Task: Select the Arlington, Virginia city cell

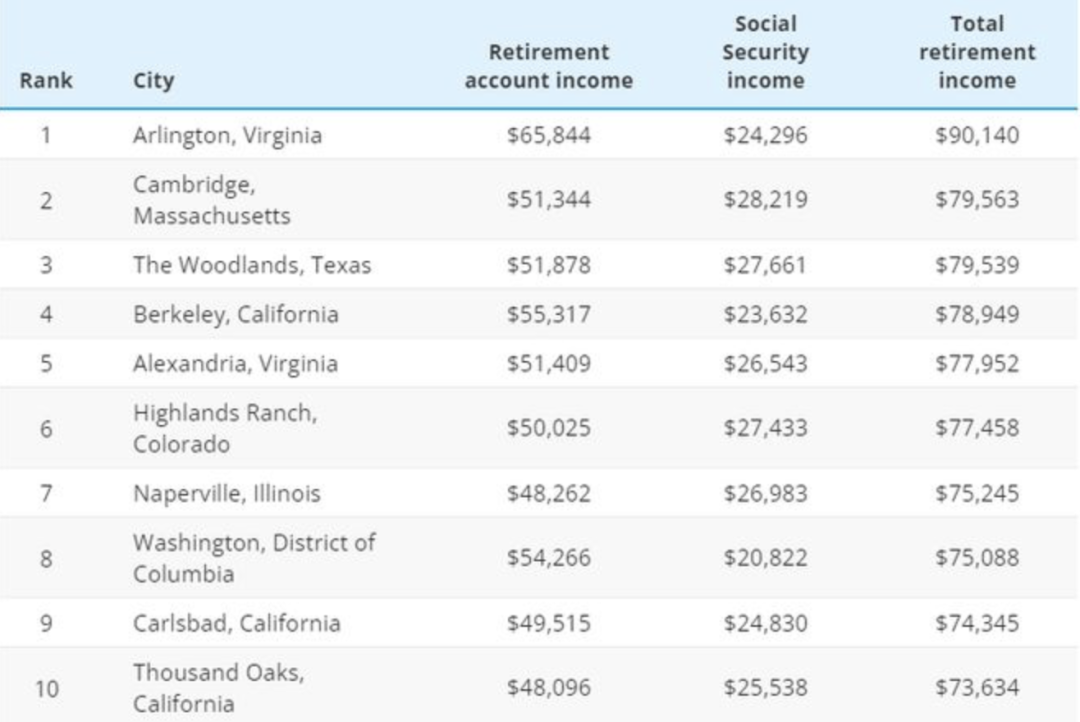Action: [x=227, y=135]
